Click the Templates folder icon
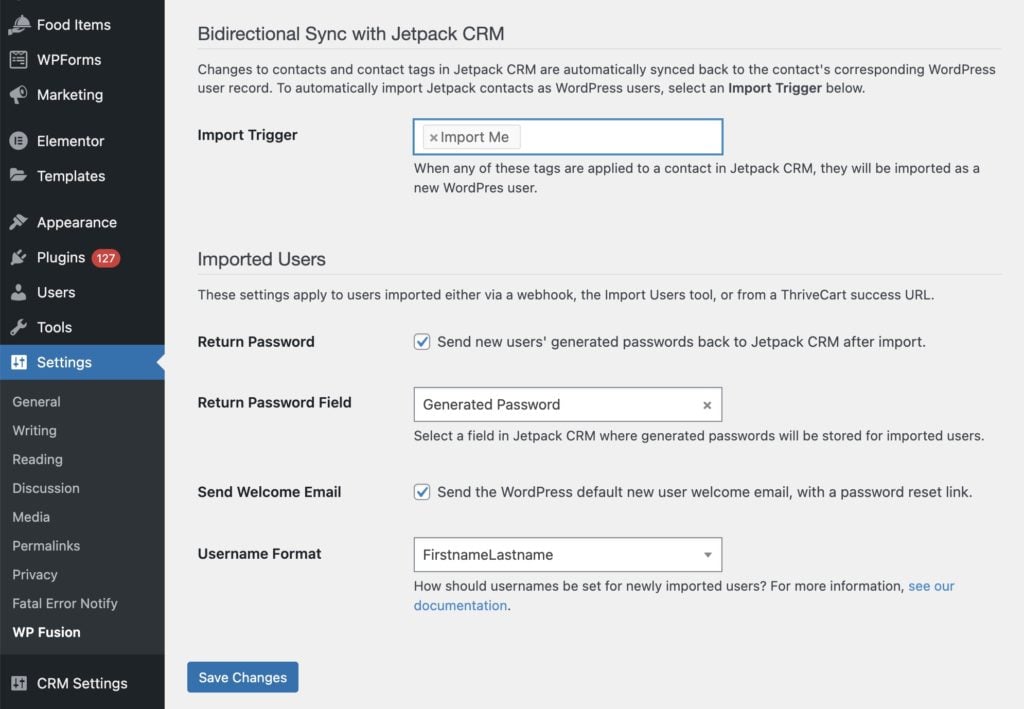 point(19,175)
